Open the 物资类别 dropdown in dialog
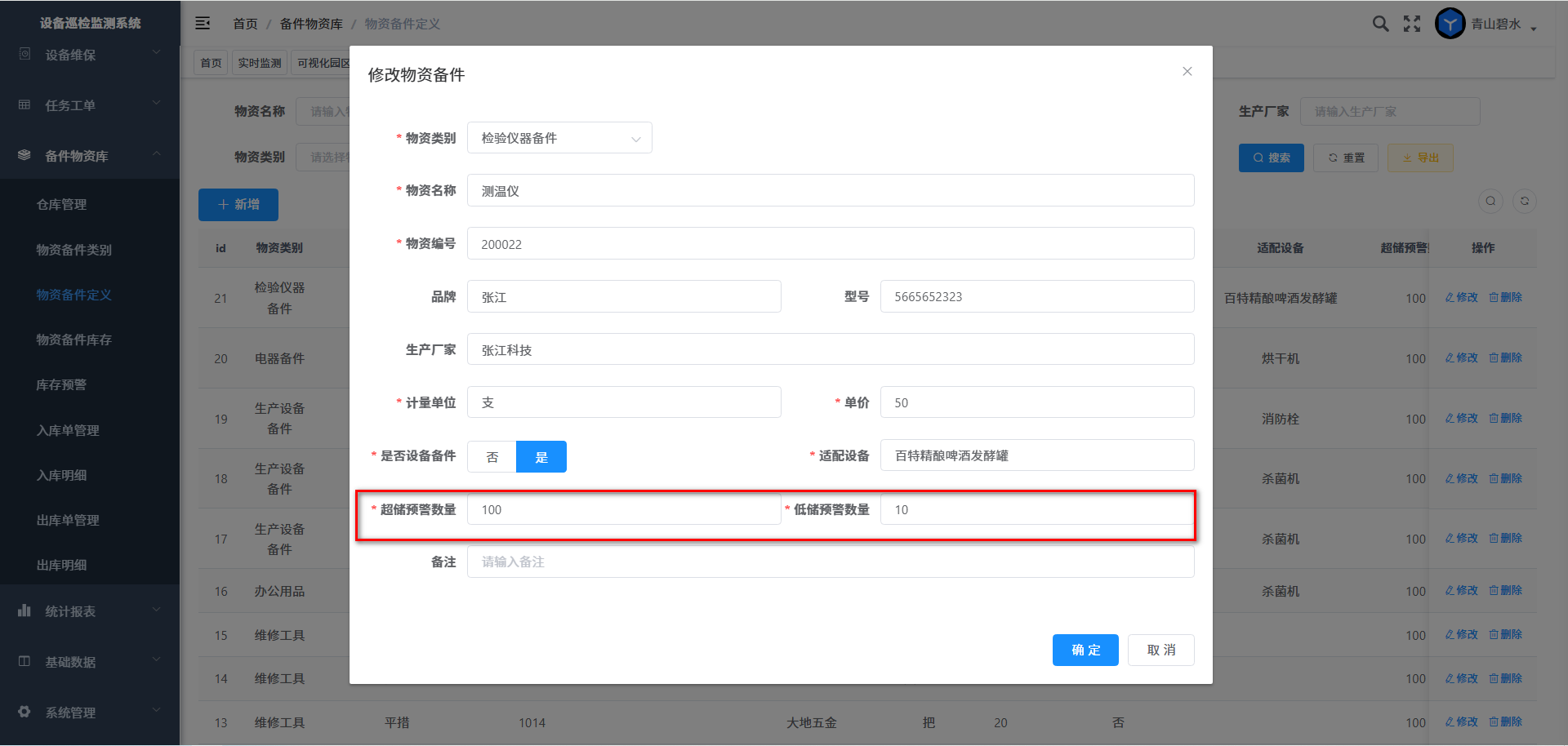This screenshot has height=746, width=1568. pyautogui.click(x=559, y=138)
